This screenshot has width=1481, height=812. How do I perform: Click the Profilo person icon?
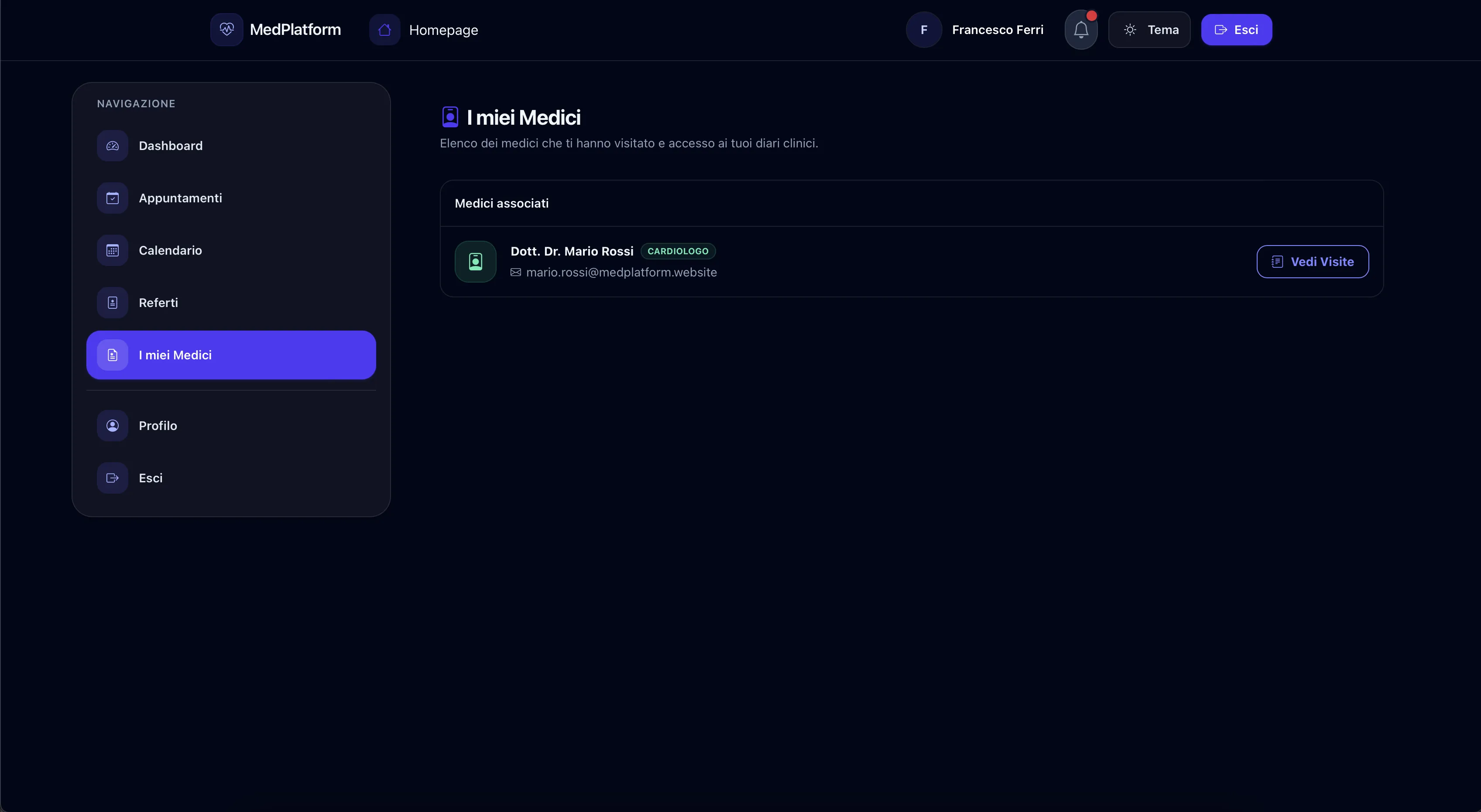pyautogui.click(x=113, y=426)
